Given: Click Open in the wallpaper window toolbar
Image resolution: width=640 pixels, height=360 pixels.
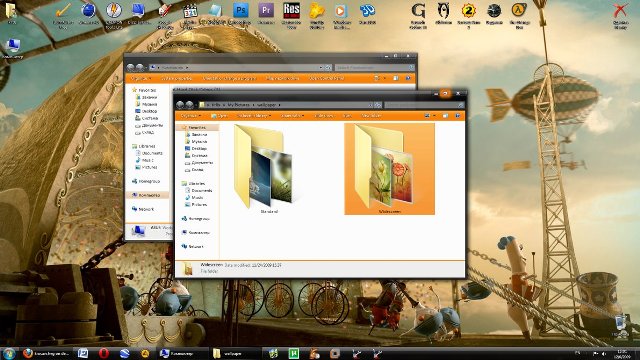Looking at the screenshot, I should click(220, 116).
